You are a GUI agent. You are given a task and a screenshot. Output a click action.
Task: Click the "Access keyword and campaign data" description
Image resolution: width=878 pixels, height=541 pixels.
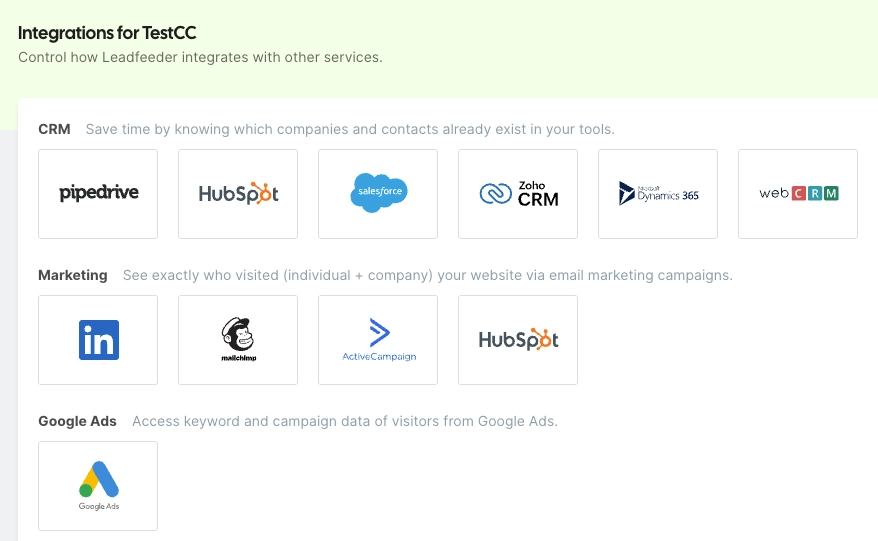tap(345, 421)
